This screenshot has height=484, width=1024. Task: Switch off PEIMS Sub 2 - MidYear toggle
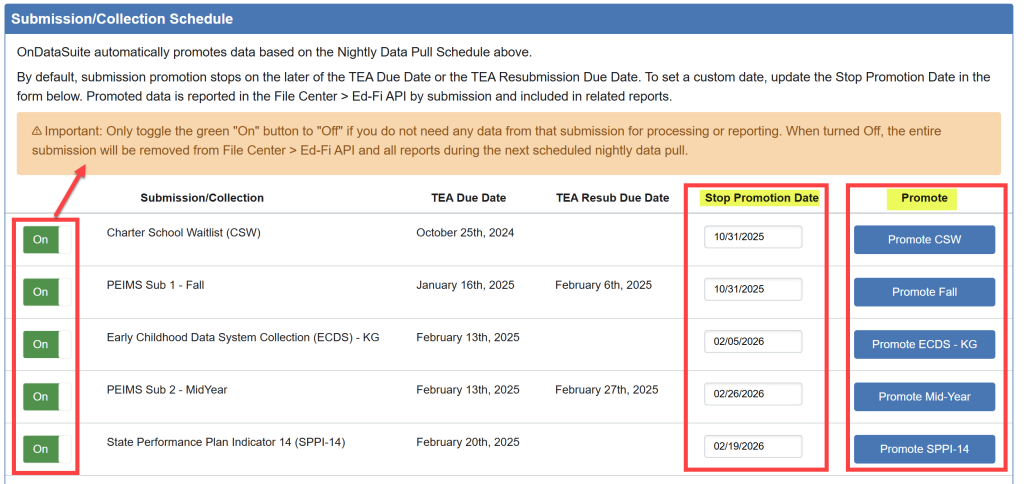(41, 397)
